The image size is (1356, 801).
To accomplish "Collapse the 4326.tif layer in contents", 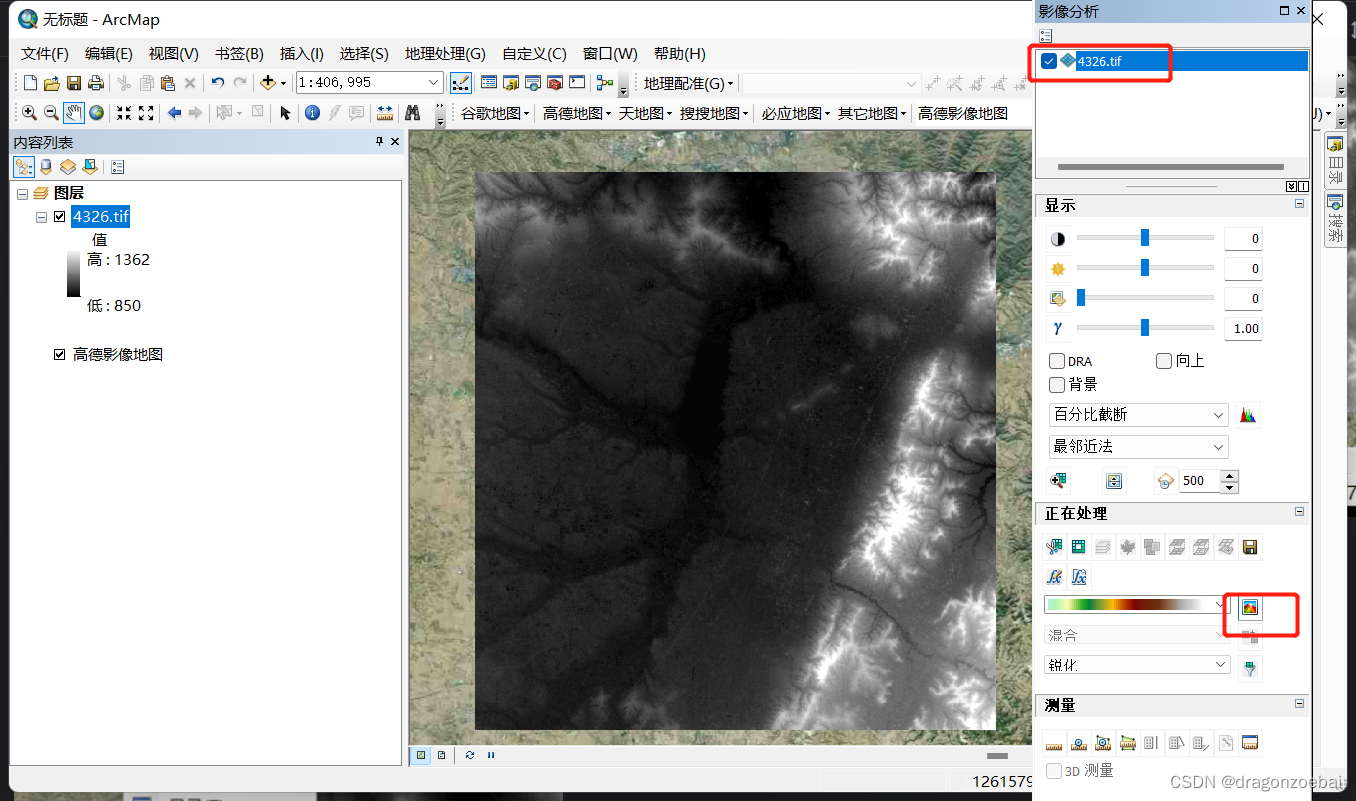I will pyautogui.click(x=42, y=216).
